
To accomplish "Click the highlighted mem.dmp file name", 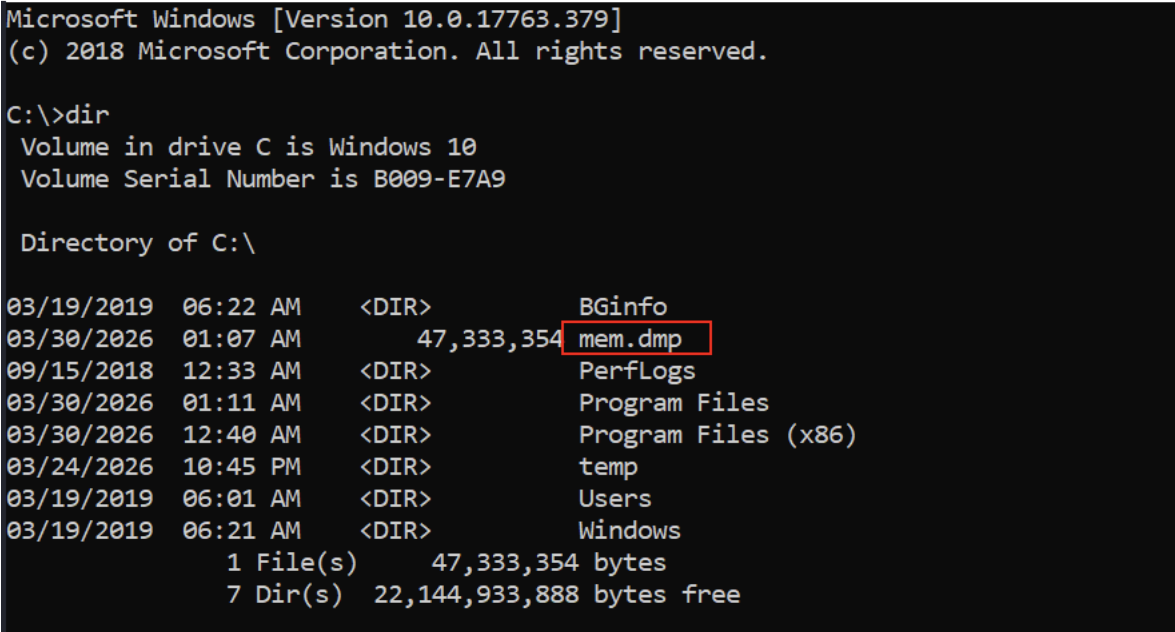I will [631, 339].
